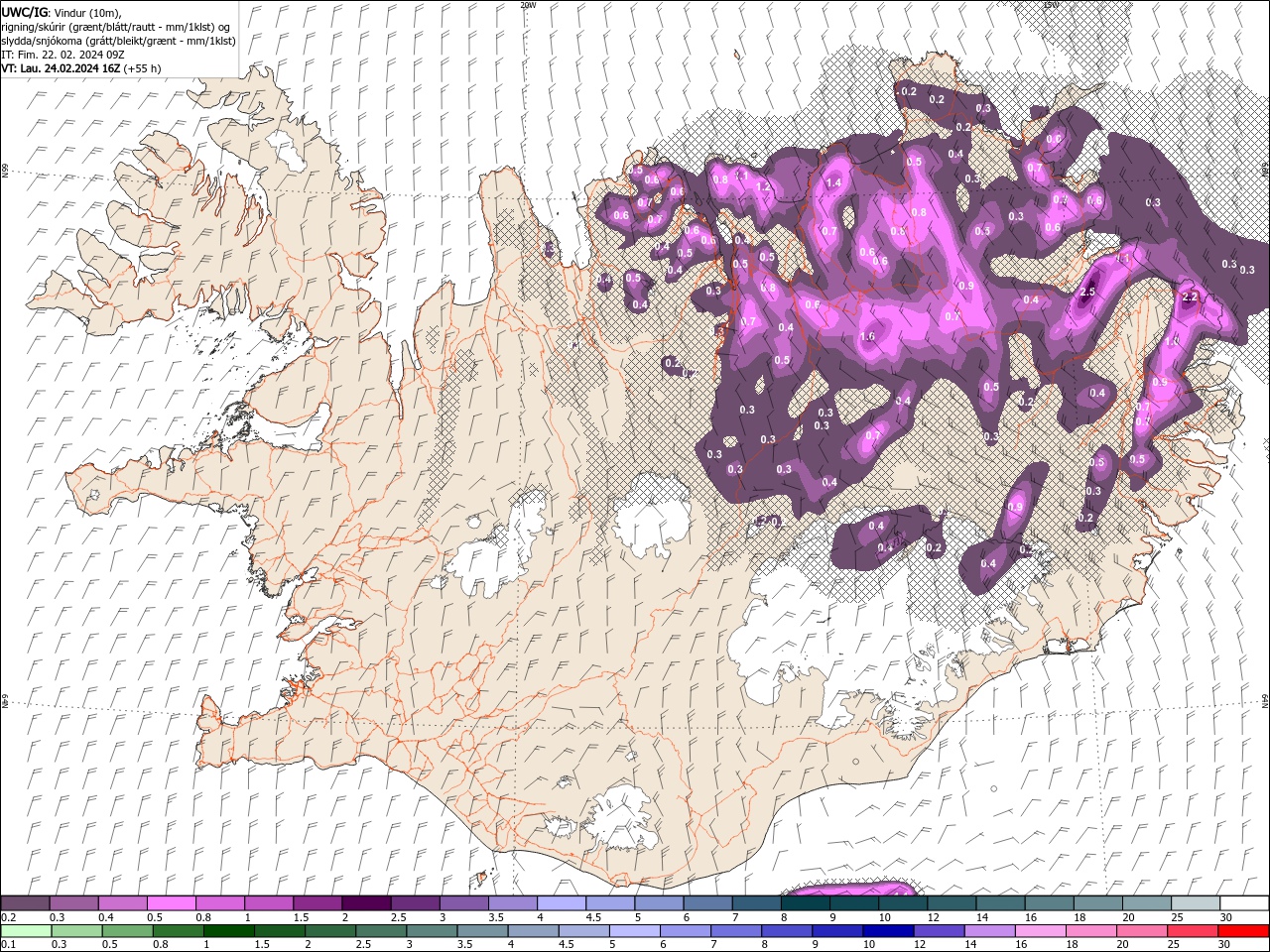
Task: Click the darkest green swatch labeled 1 in bottom legend row
Action: coord(229,931)
